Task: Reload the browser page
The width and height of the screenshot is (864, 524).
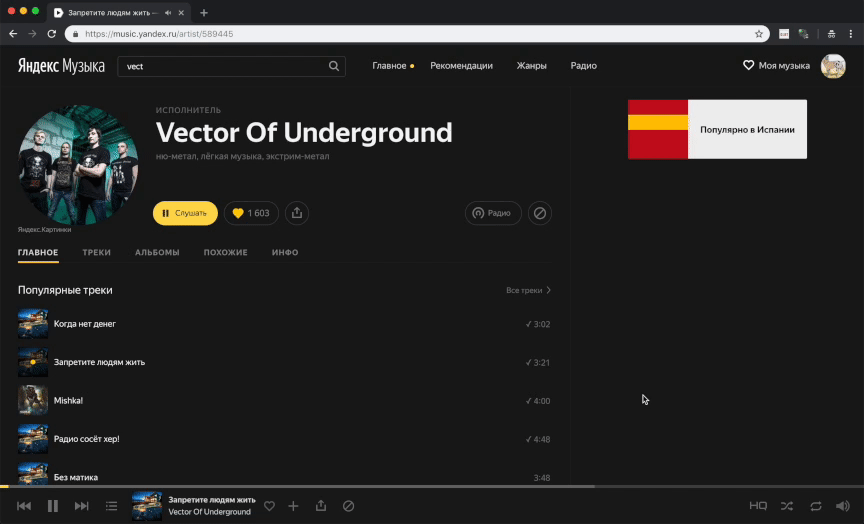Action: click(x=52, y=34)
